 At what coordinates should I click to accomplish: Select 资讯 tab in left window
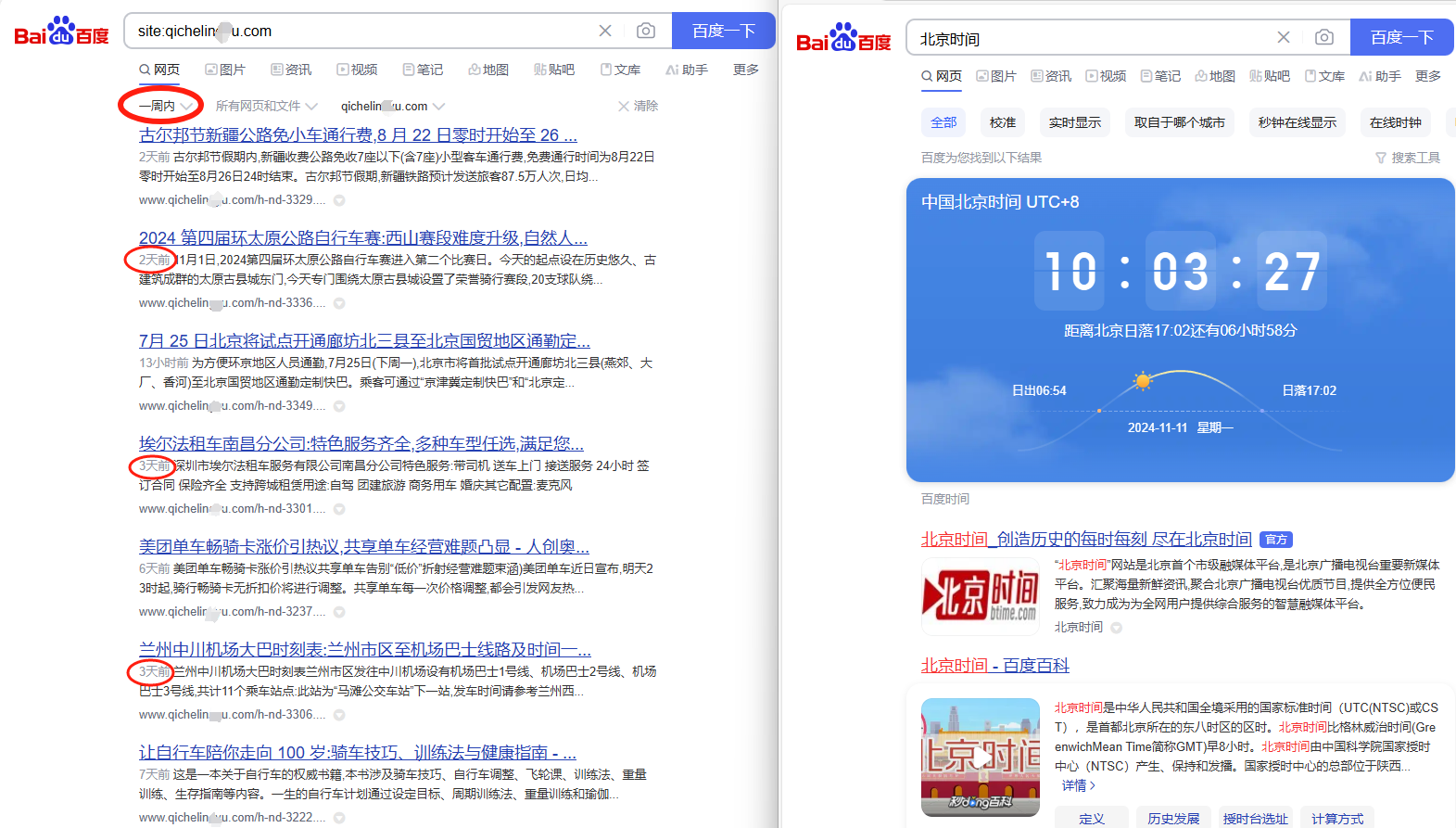tap(291, 70)
